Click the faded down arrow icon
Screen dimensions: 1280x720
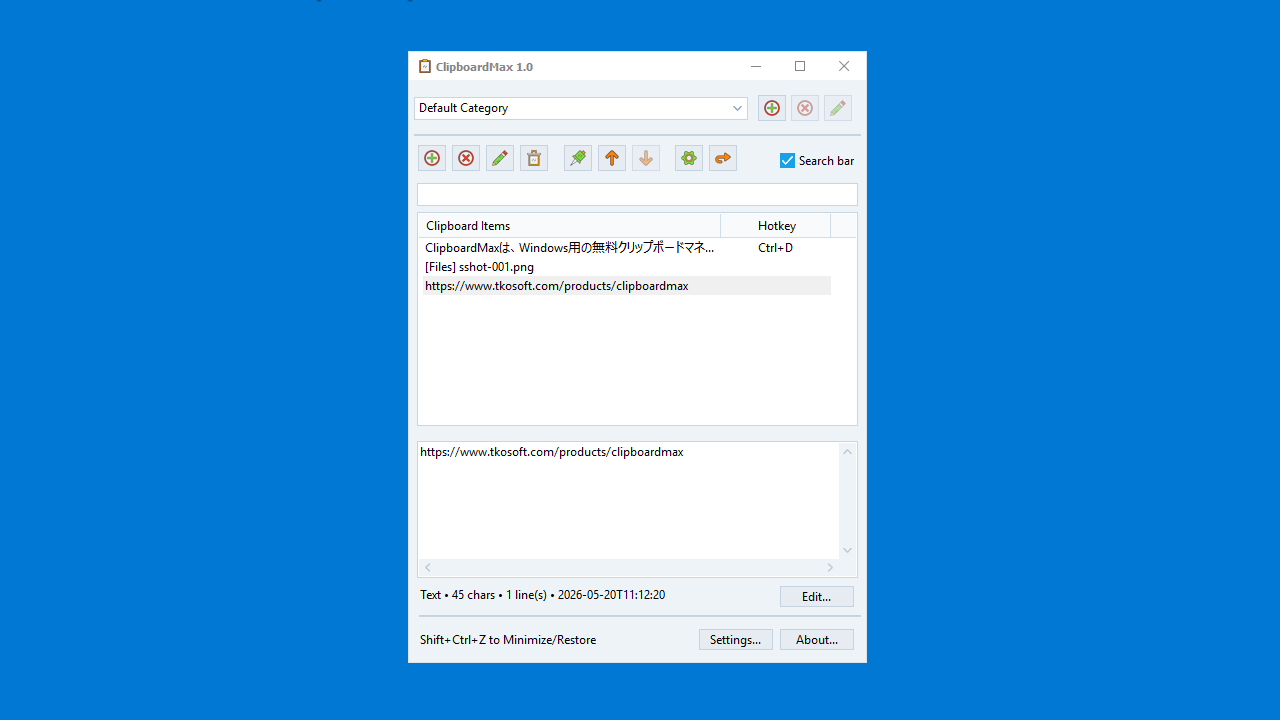[x=646, y=158]
